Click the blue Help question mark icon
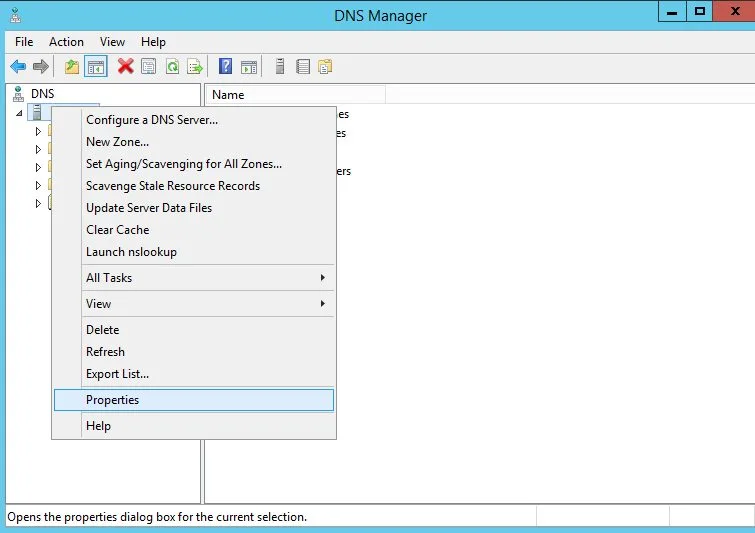The image size is (755, 533). tap(225, 67)
